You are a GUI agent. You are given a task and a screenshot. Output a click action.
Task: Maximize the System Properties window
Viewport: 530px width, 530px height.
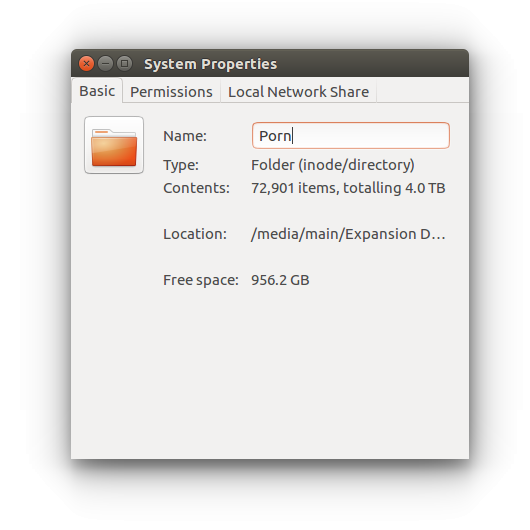point(124,64)
